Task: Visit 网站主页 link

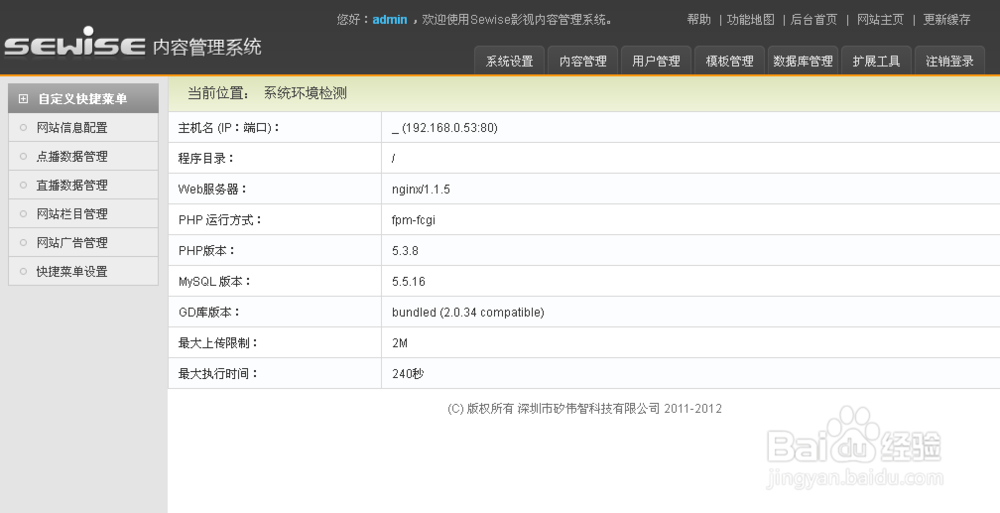Action: pos(880,20)
